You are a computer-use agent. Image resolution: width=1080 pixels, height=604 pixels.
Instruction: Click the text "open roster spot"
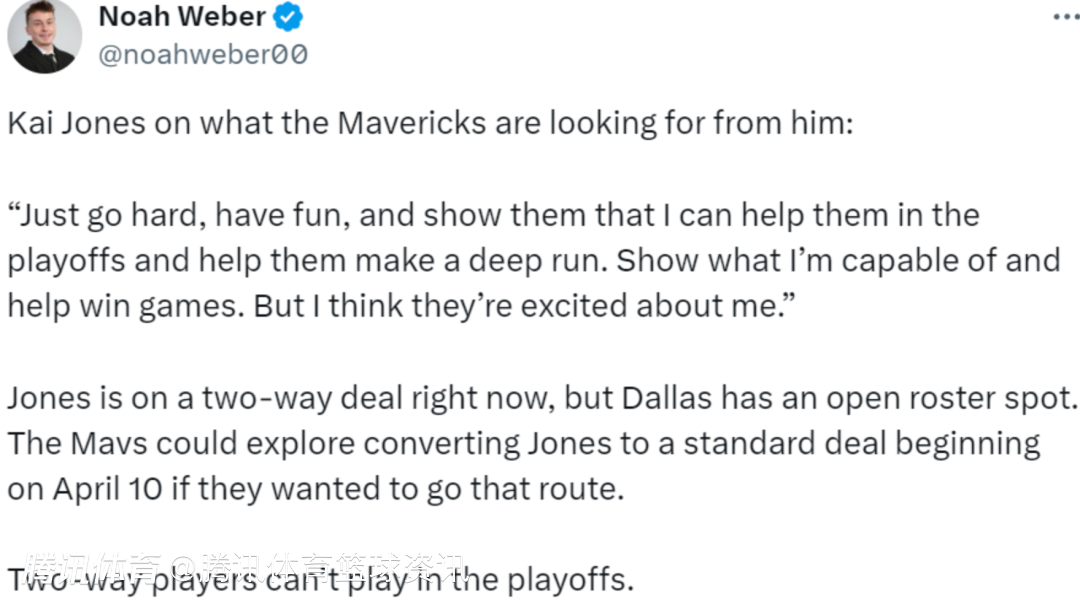945,398
